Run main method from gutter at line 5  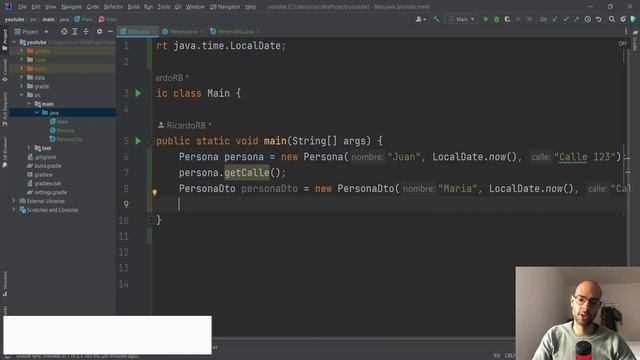pos(138,141)
